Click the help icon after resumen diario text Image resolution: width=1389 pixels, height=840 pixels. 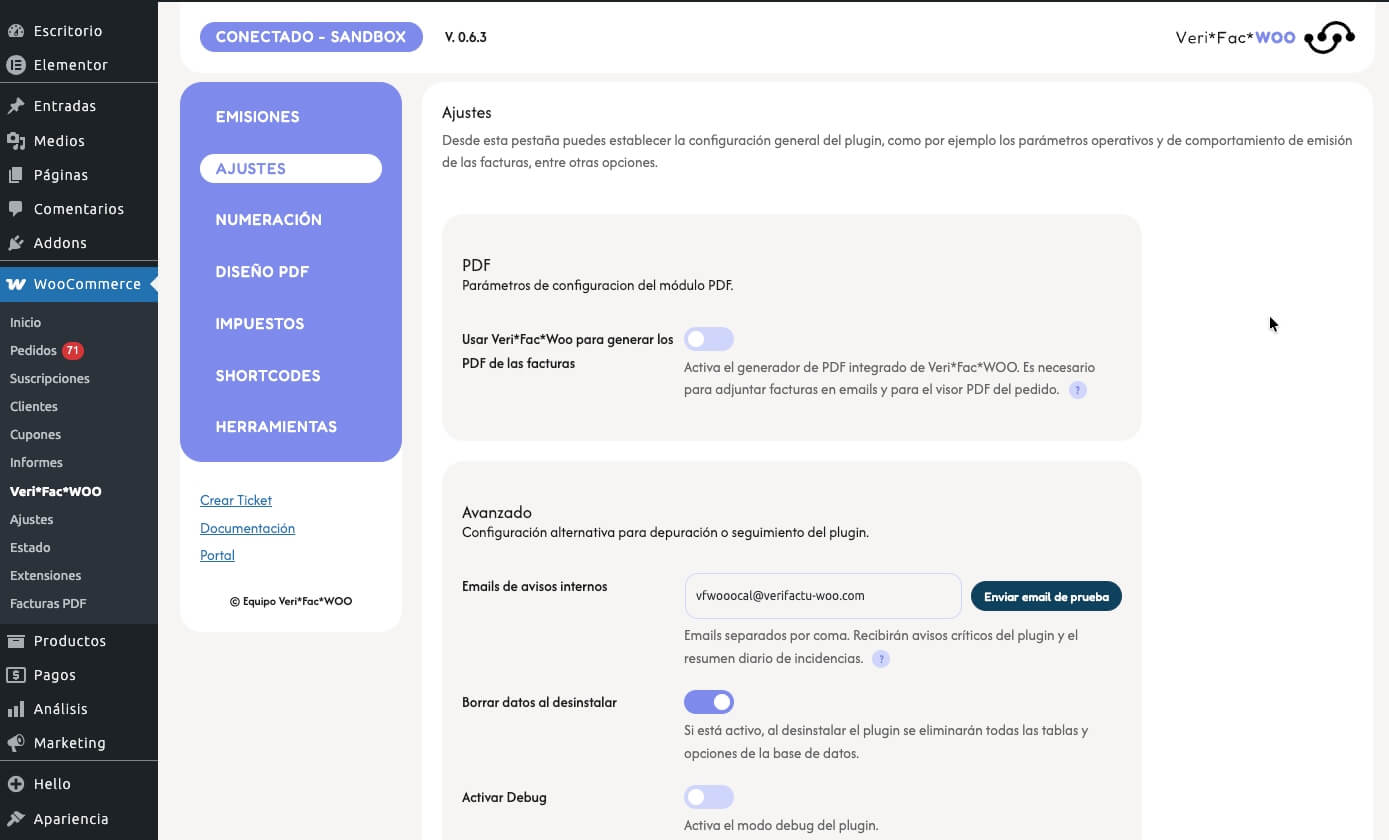pos(881,659)
